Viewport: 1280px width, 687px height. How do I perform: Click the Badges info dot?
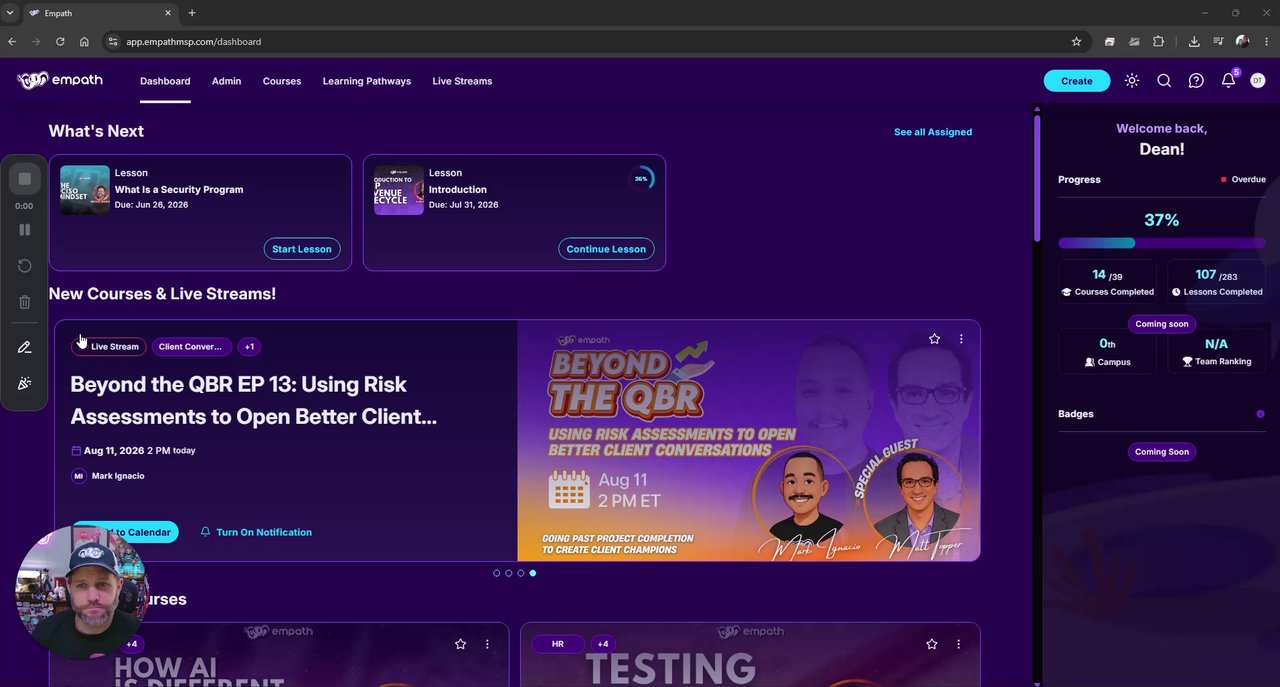(x=1260, y=414)
